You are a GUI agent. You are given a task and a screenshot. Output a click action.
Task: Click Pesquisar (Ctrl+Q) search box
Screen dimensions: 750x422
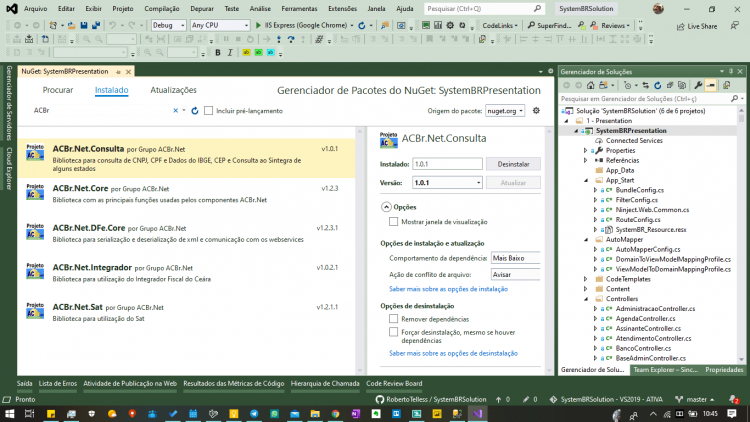pyautogui.click(x=484, y=9)
